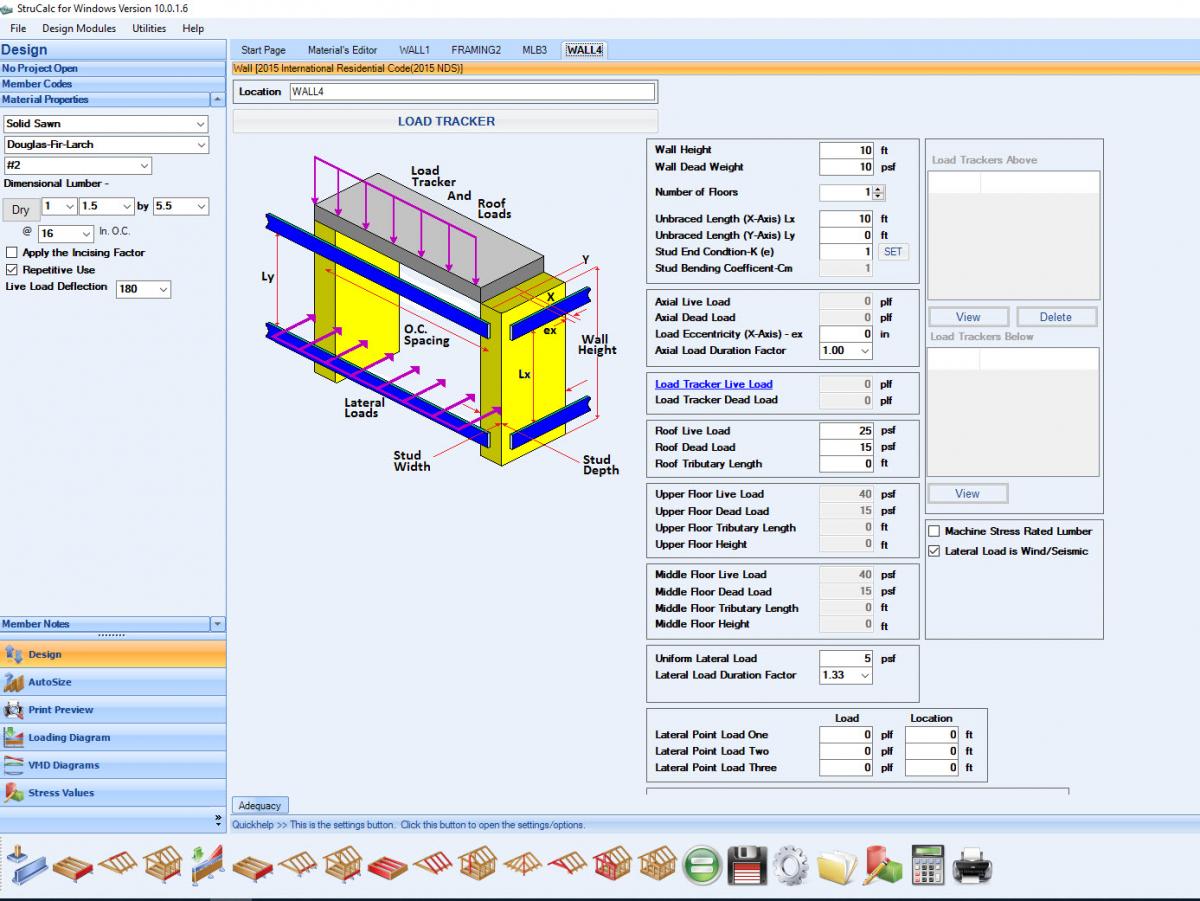1200x901 pixels.
Task: Open the 16 In. O.C. spacing dropdown
Action: tap(67, 233)
